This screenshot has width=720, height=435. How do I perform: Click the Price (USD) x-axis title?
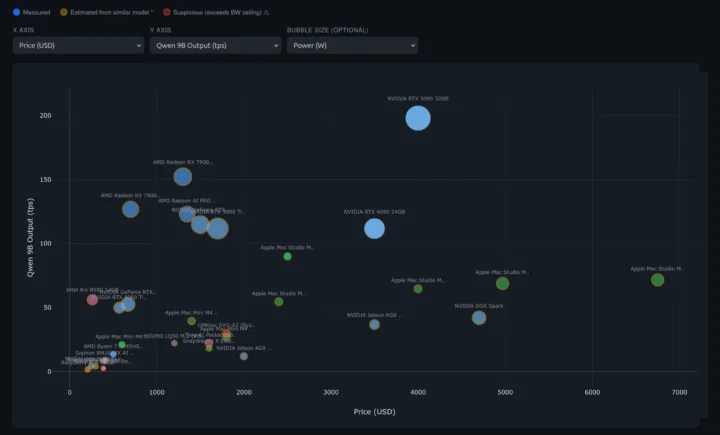(x=375, y=411)
